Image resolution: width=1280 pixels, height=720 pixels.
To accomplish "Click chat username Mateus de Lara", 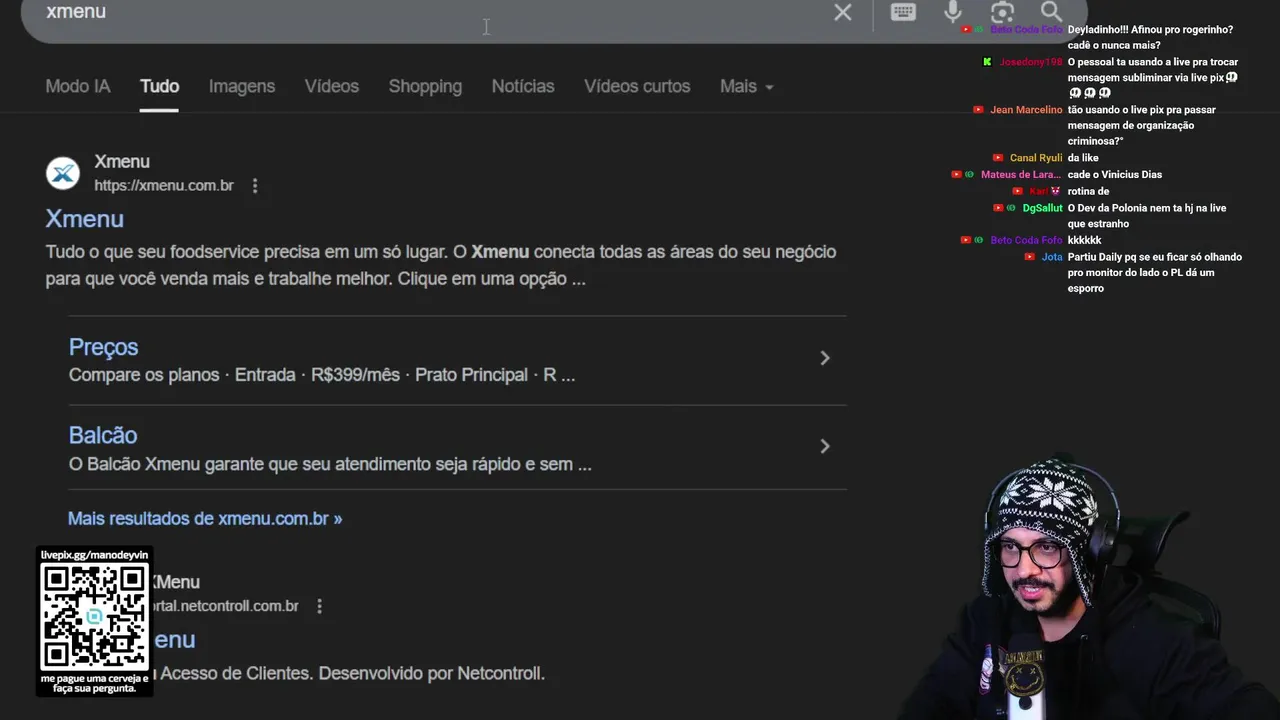I will (x=1021, y=175).
